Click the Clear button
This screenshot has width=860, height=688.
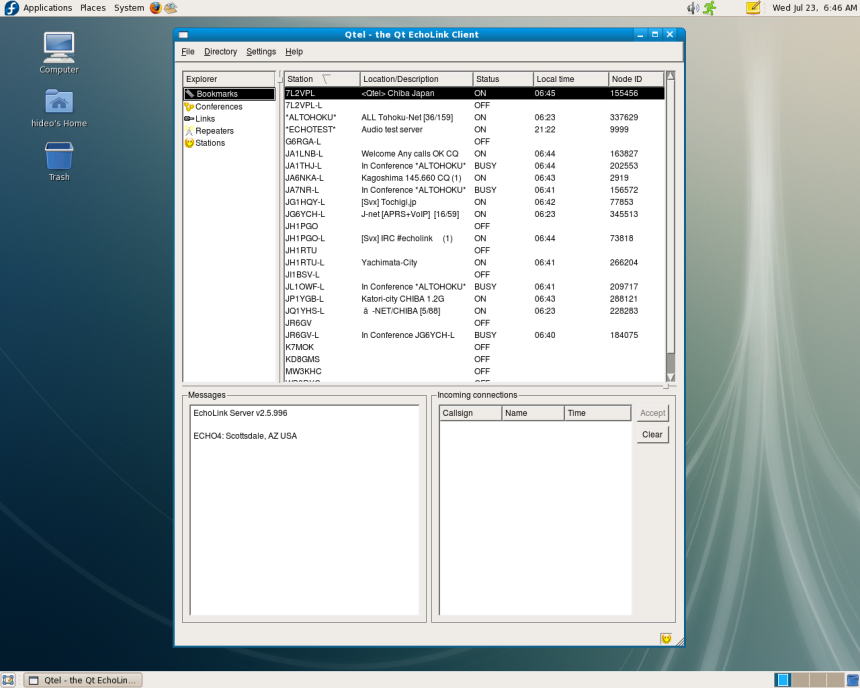coord(653,435)
